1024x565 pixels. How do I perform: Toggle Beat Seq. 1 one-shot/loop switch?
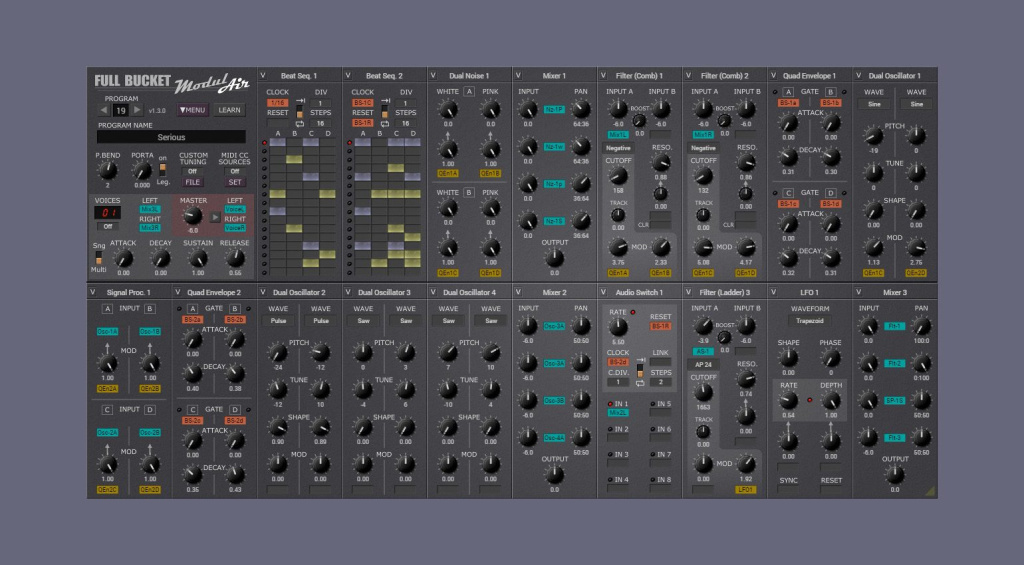point(300,112)
